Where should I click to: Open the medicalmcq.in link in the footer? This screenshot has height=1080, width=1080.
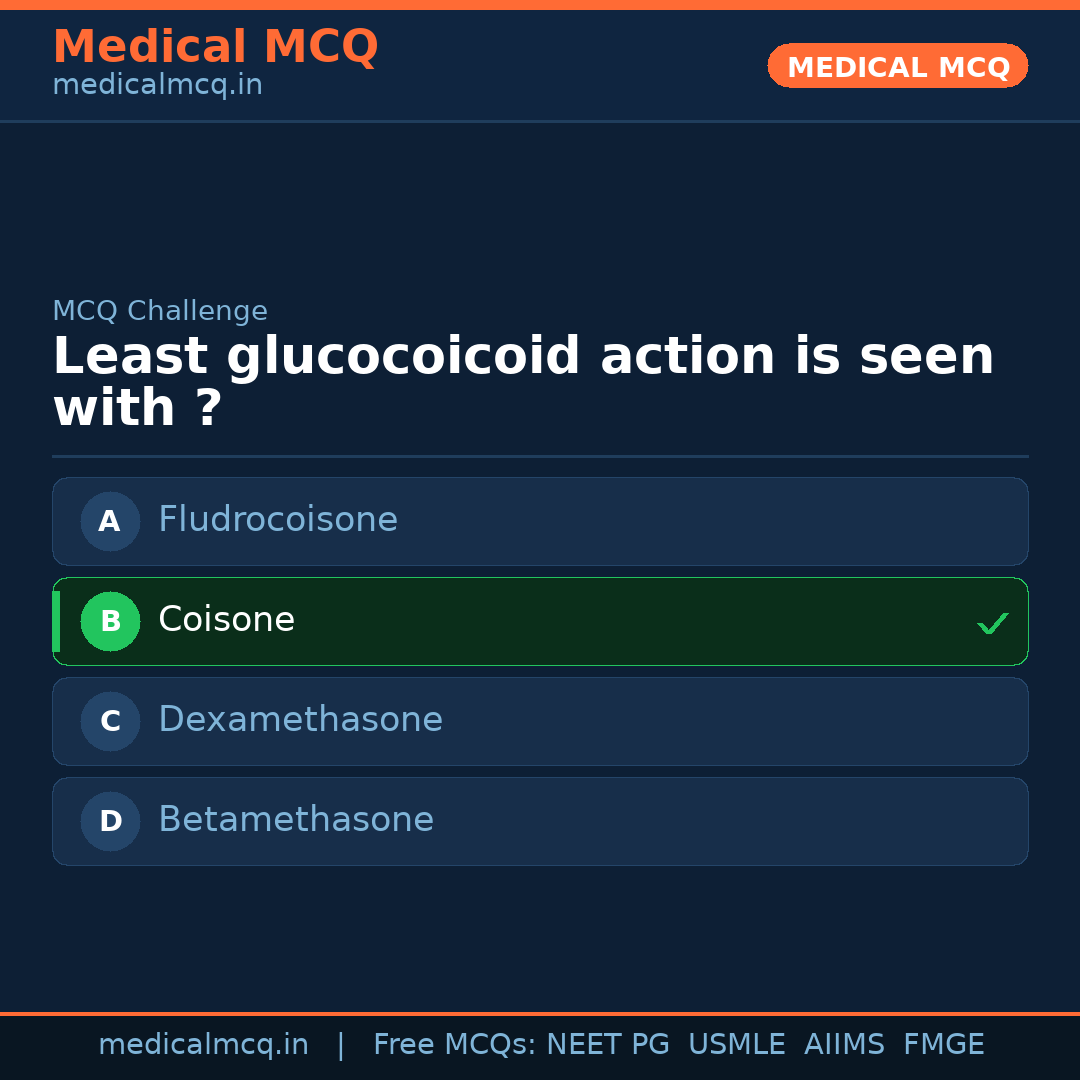pyautogui.click(x=203, y=1045)
